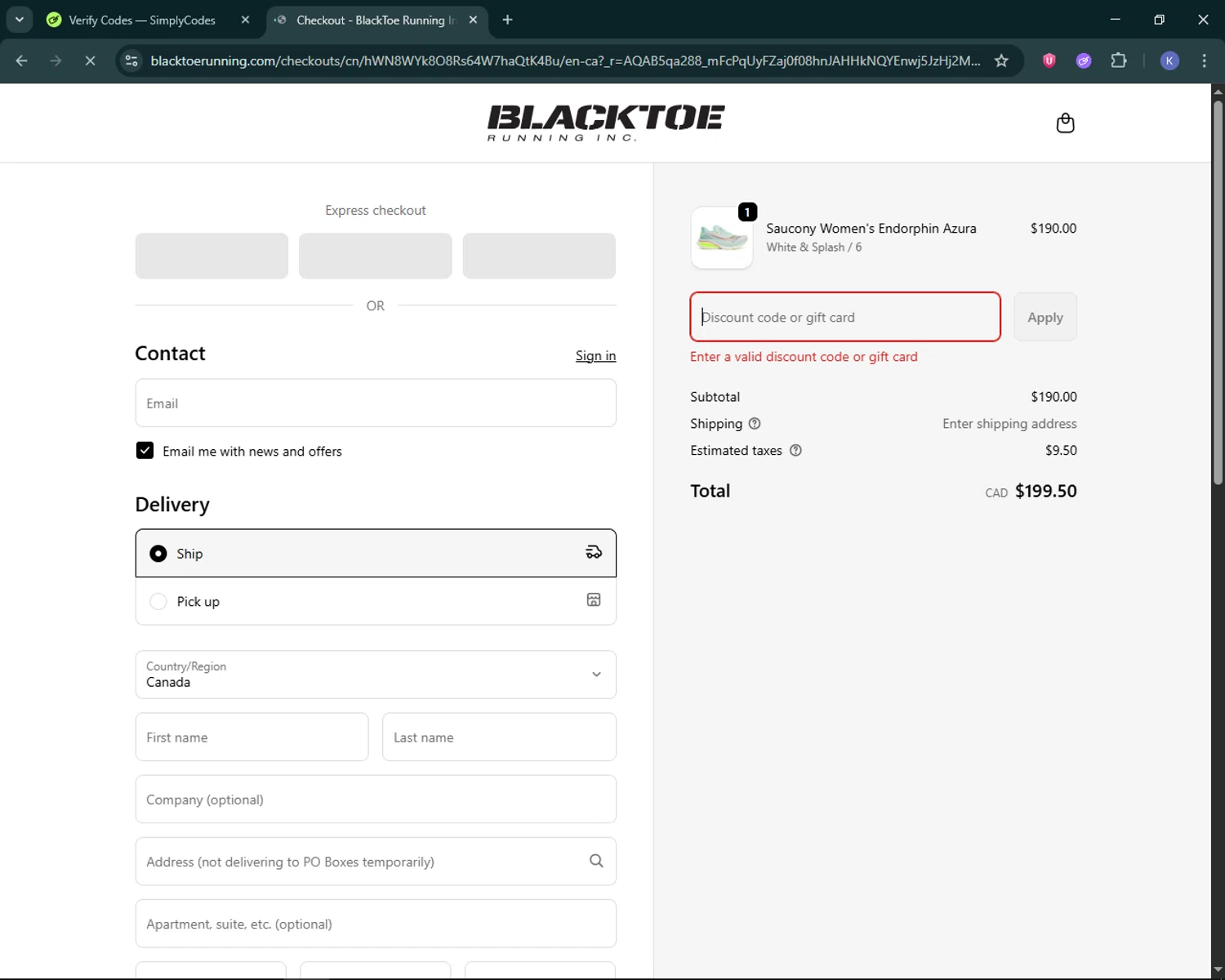Click the BlackToe Running Inc. logo
Viewport: 1225px width, 980px height.
click(x=605, y=122)
